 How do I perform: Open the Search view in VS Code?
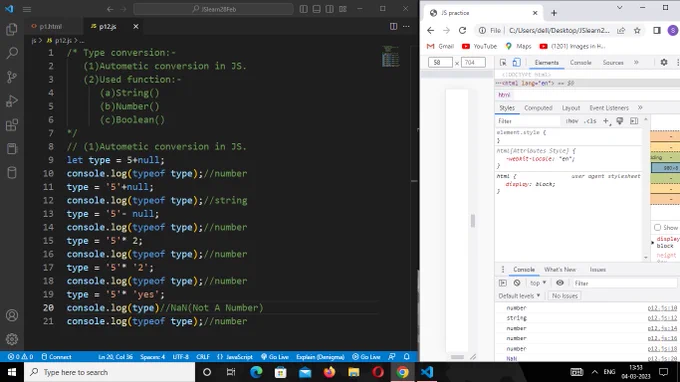[12, 53]
